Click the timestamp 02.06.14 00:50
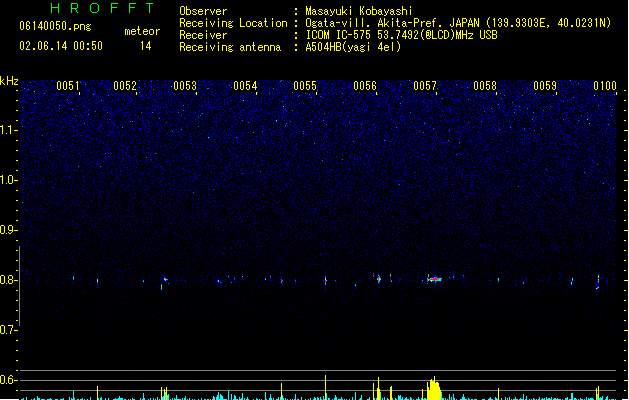 point(61,46)
